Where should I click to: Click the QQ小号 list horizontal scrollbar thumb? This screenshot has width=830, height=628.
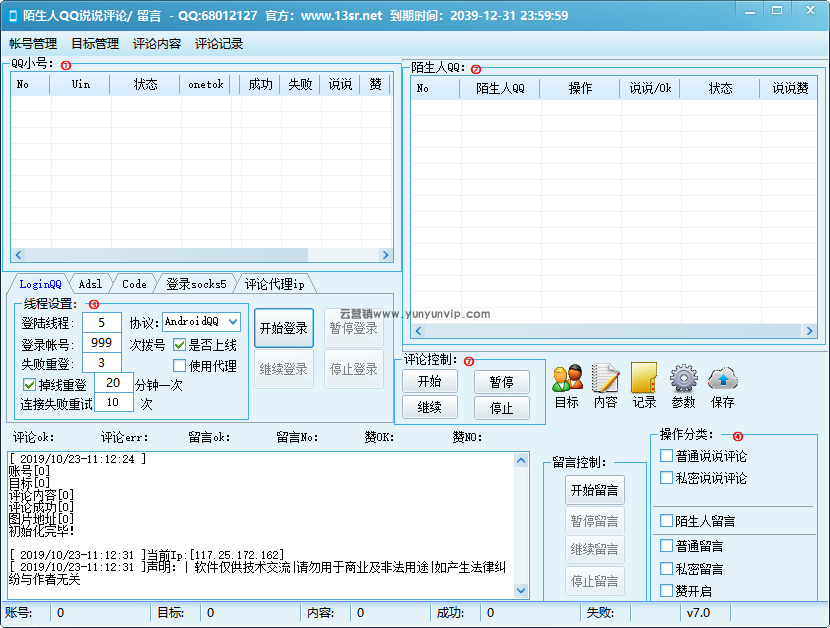[166, 255]
